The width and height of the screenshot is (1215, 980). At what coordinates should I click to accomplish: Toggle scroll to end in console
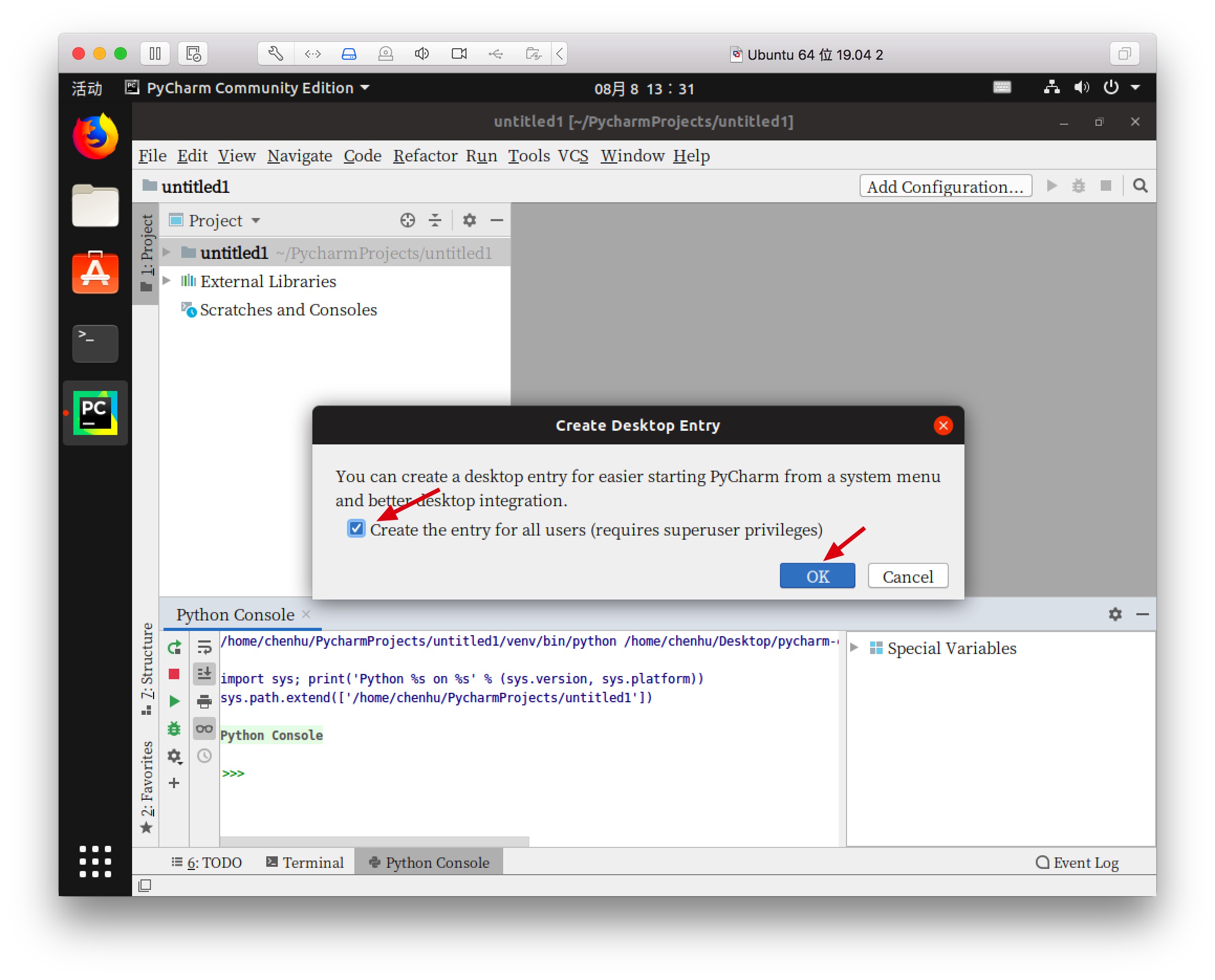(204, 674)
